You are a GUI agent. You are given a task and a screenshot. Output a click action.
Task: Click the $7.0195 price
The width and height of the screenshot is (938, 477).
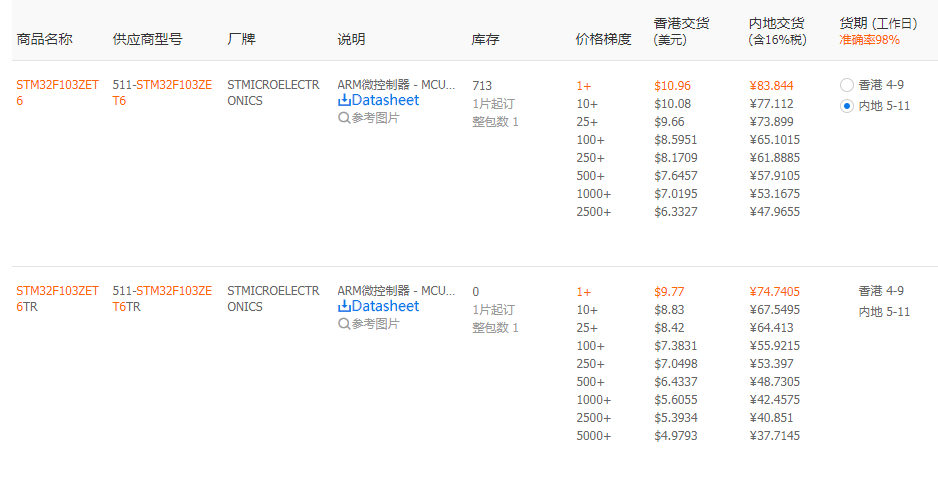pyautogui.click(x=676, y=193)
